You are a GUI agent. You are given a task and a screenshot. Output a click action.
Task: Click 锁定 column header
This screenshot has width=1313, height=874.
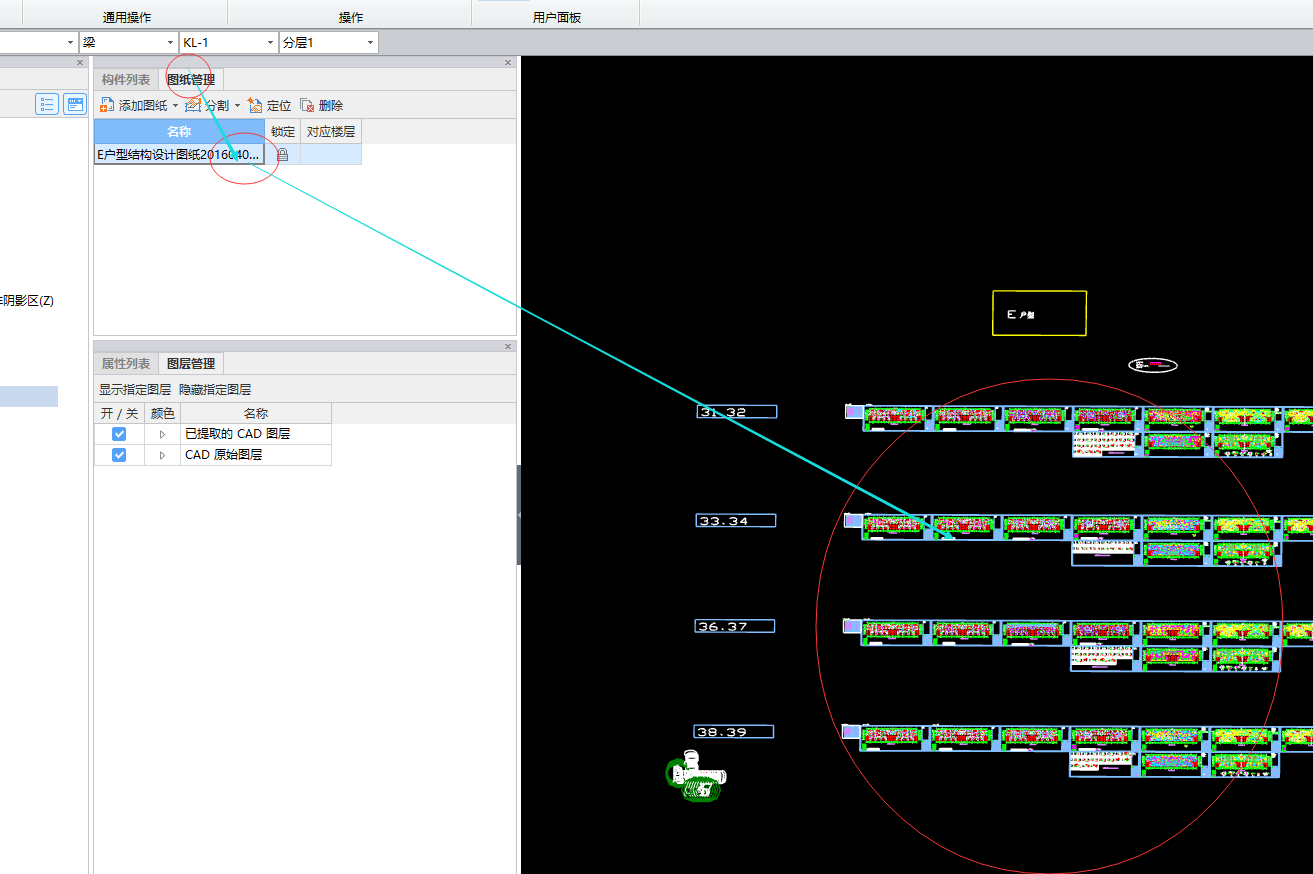[x=283, y=132]
